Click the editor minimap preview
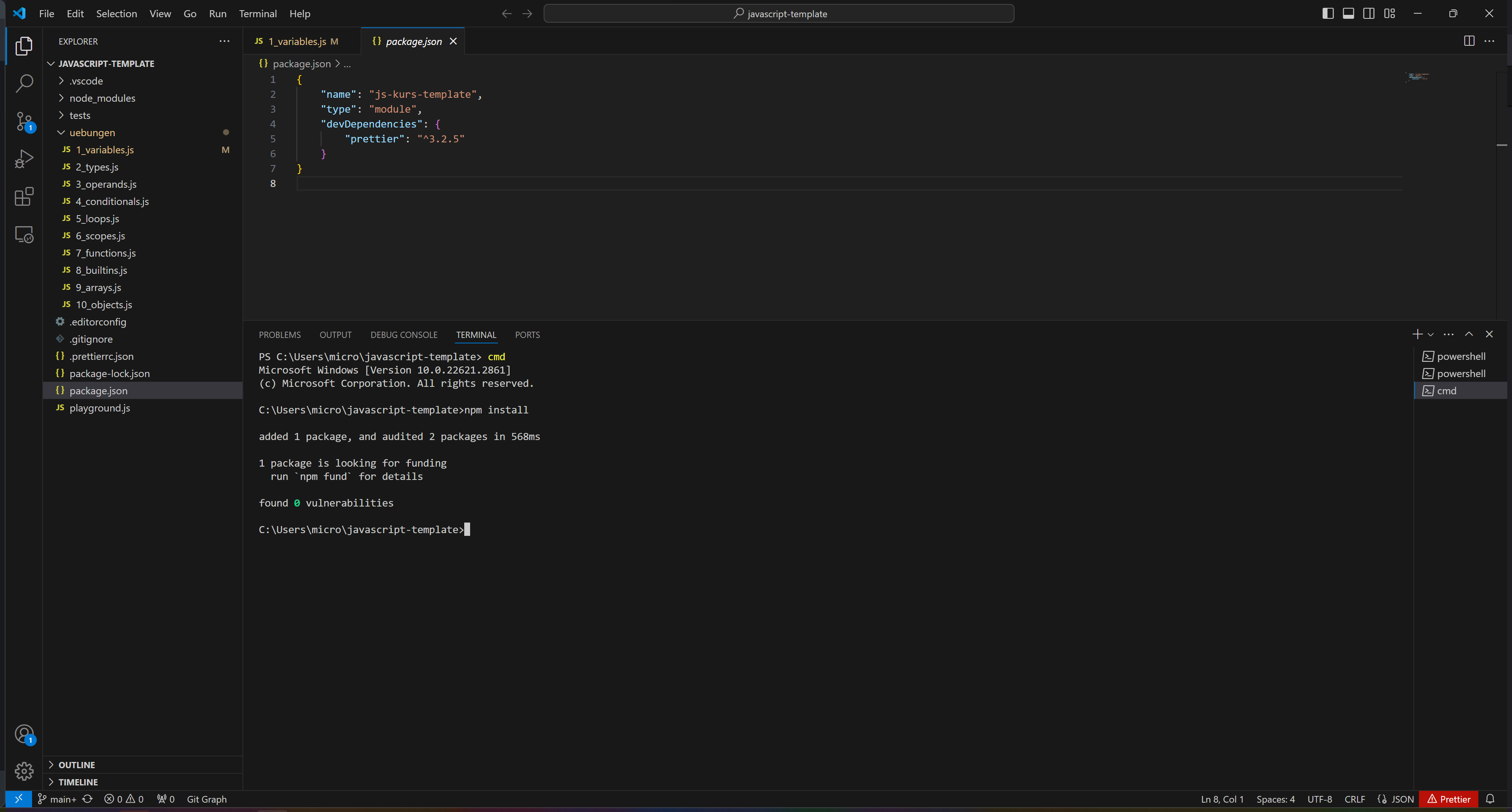 (x=1417, y=77)
